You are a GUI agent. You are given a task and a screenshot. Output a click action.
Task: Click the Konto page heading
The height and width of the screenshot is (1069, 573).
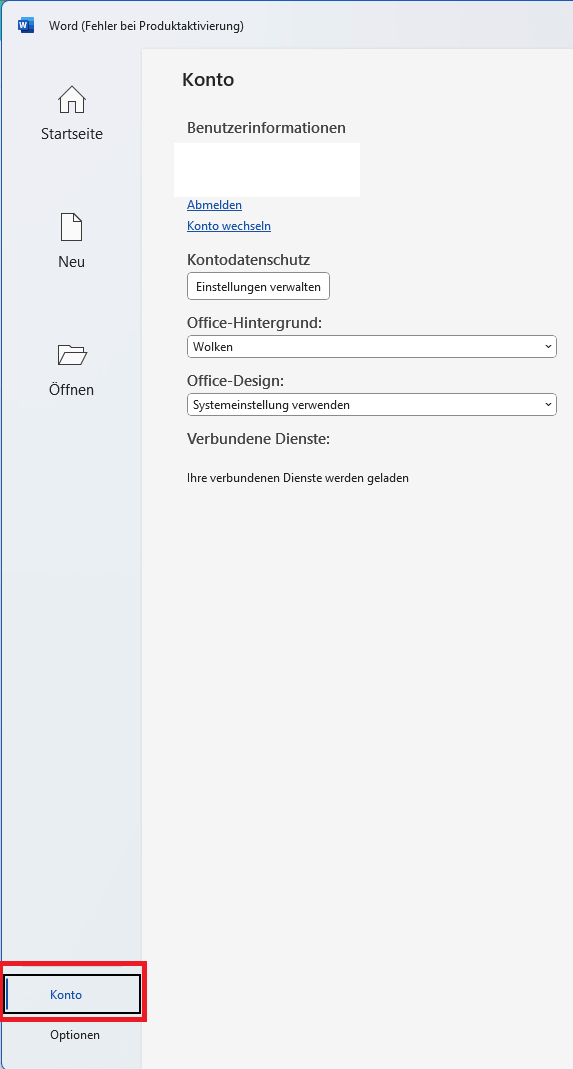pyautogui.click(x=208, y=80)
